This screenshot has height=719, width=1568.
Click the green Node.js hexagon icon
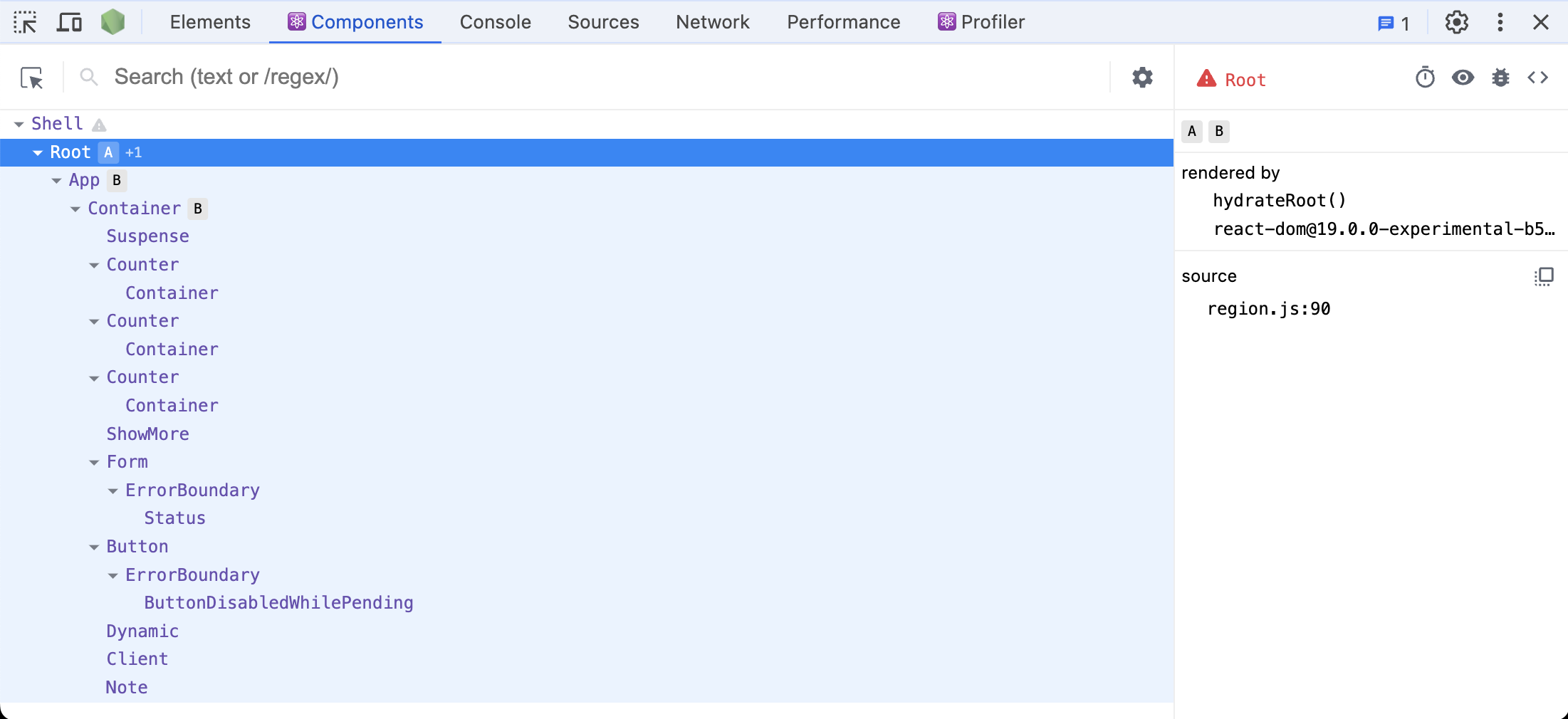(113, 23)
